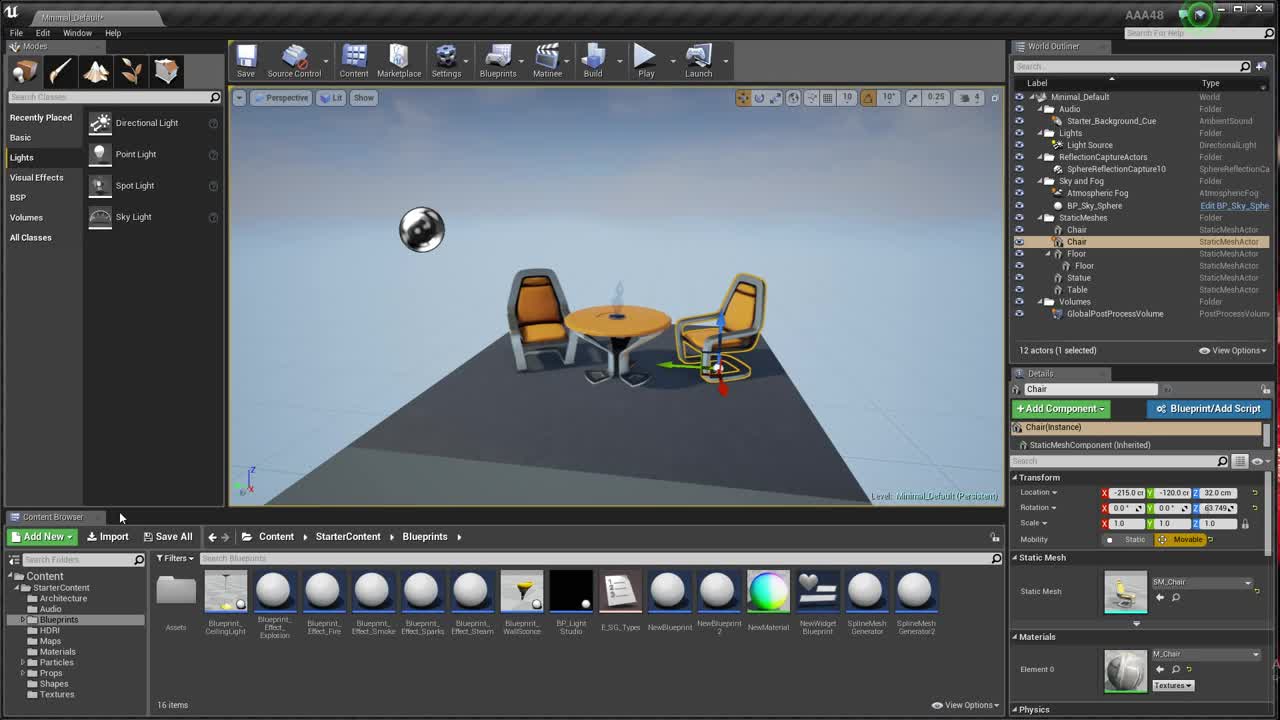This screenshot has height=720, width=1280.
Task: Select the Floor parent actor in outliner
Action: [1076, 254]
